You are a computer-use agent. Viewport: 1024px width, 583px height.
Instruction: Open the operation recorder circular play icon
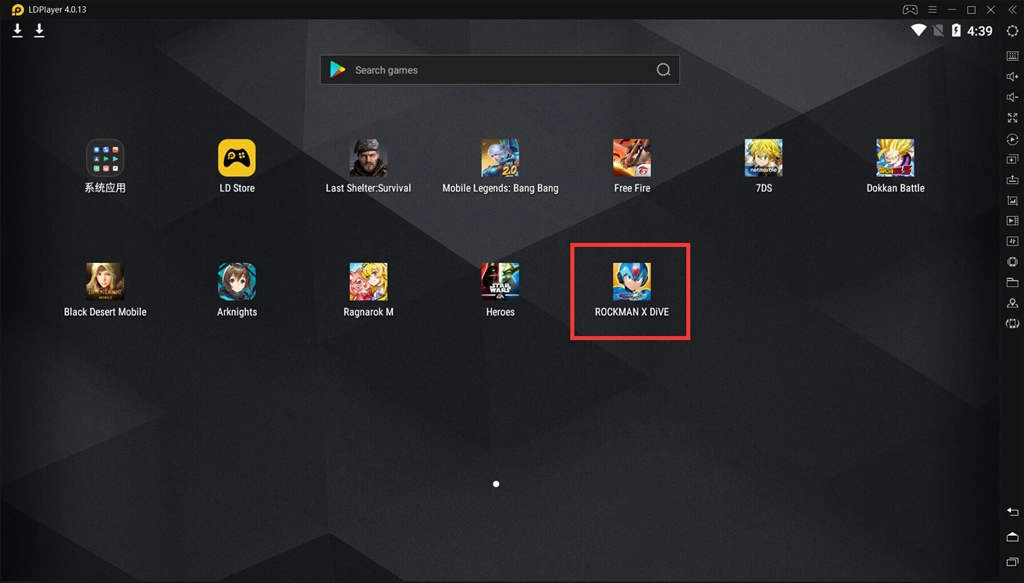pyautogui.click(x=1012, y=139)
